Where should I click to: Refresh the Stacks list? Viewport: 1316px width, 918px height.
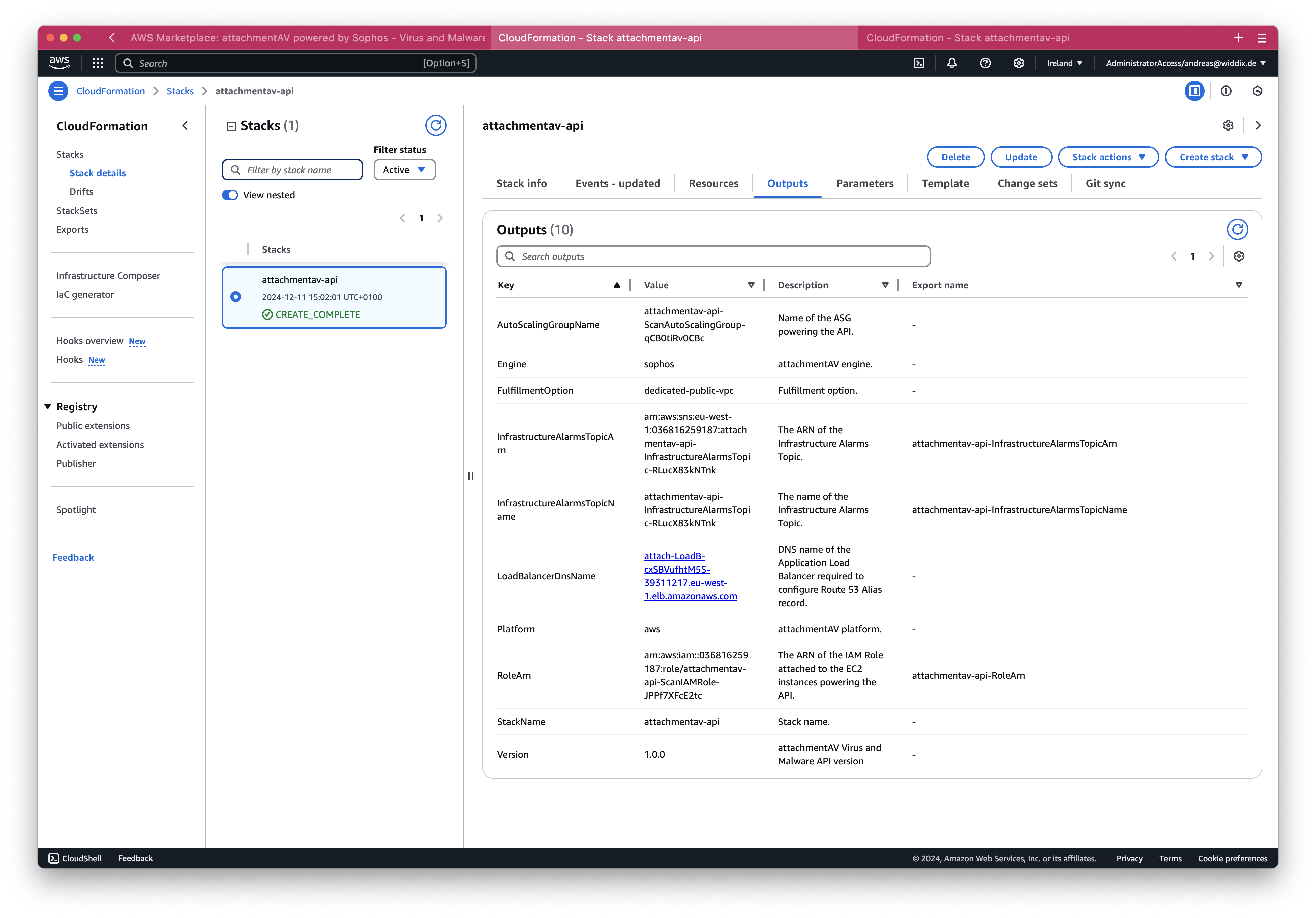pos(436,126)
